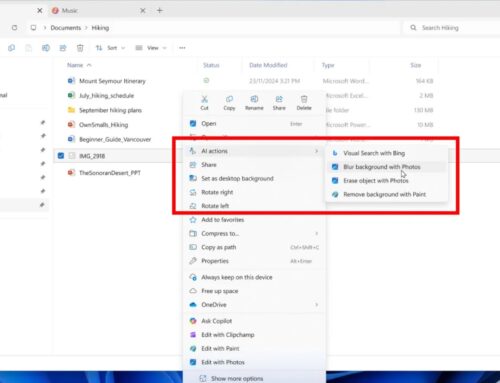Choose Blur background with Photos
This screenshot has height=383, width=500.
(x=387, y=167)
